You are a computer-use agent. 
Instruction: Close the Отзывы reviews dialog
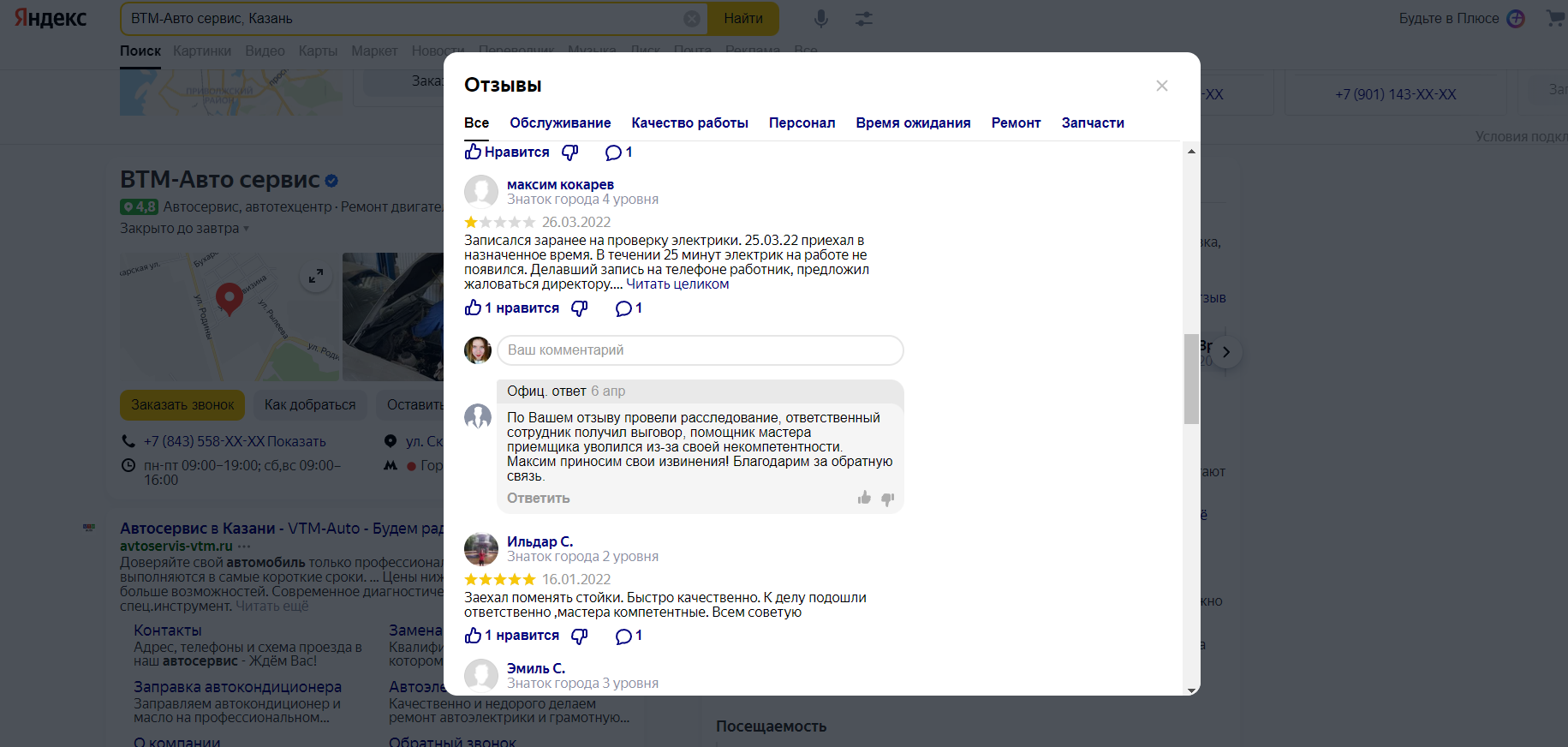pyautogui.click(x=1161, y=86)
